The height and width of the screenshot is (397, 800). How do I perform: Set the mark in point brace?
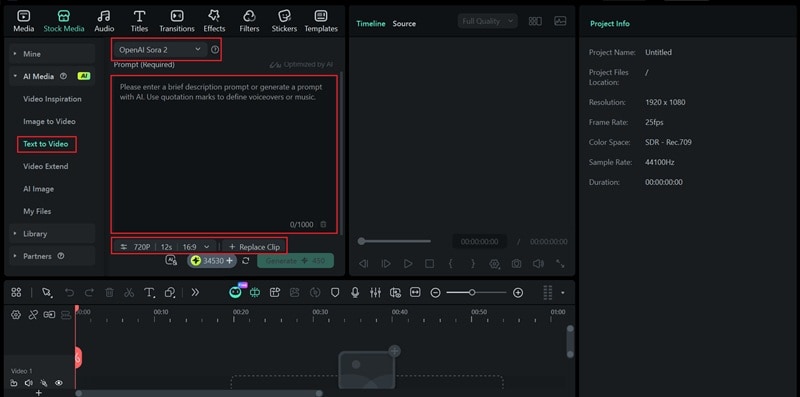click(451, 264)
